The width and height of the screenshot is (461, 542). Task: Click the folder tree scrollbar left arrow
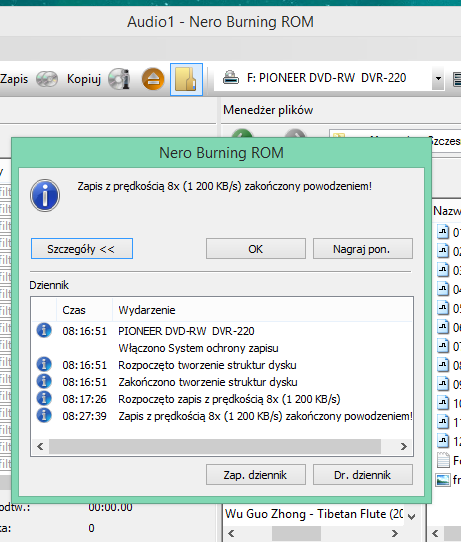[x=231, y=533]
